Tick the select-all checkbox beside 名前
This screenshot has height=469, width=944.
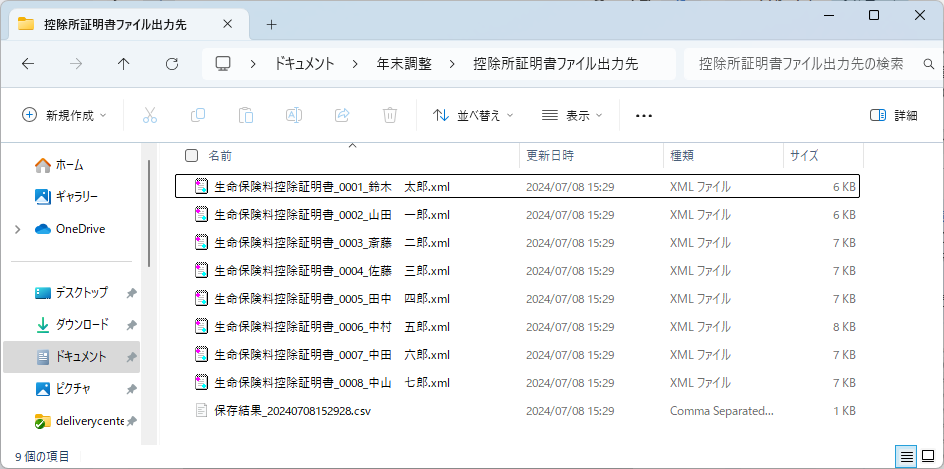pos(192,156)
